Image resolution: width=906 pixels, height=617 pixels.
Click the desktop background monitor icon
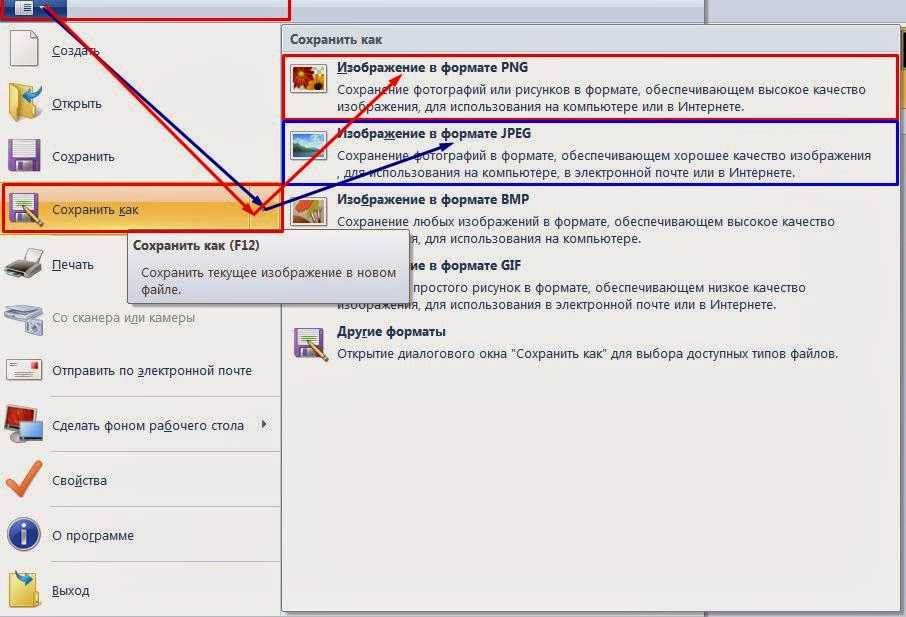pos(24,424)
